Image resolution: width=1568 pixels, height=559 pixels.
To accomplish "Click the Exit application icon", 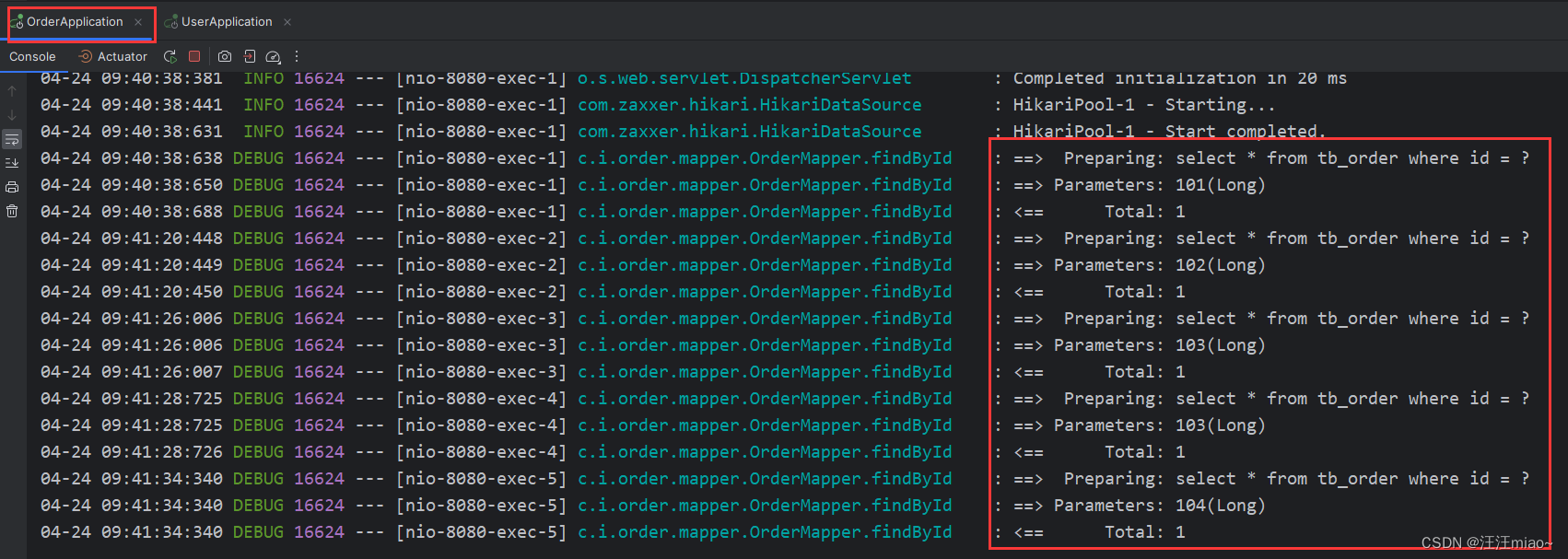I will [x=249, y=56].
